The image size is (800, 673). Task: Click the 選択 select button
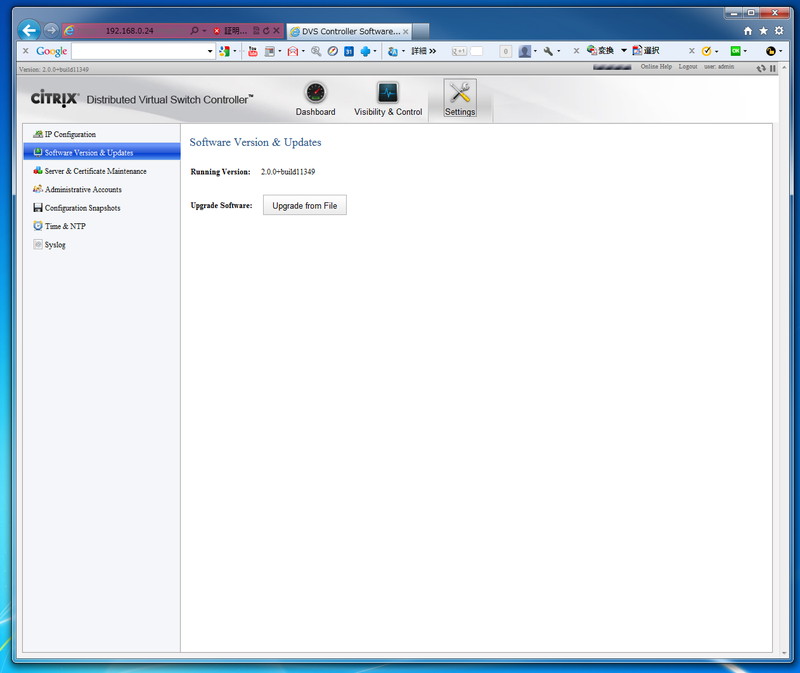(x=646, y=51)
